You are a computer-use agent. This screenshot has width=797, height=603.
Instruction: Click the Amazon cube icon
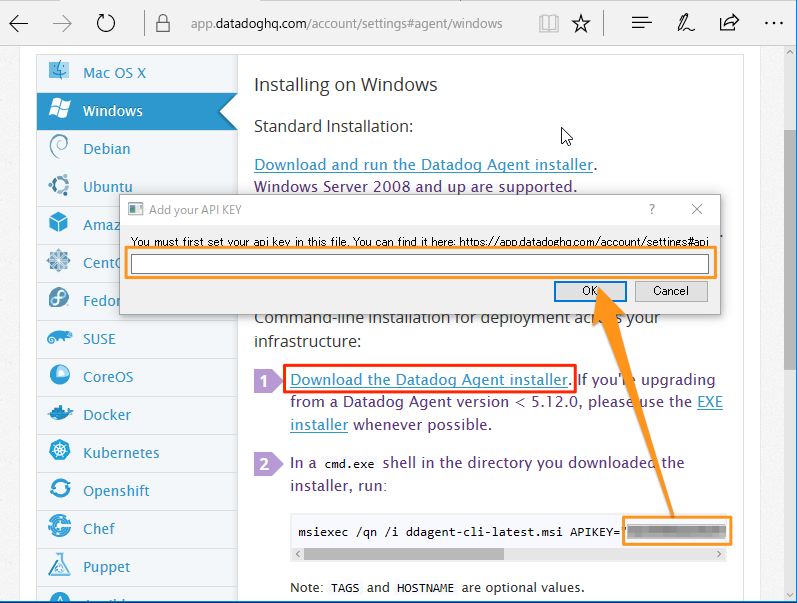[x=59, y=222]
